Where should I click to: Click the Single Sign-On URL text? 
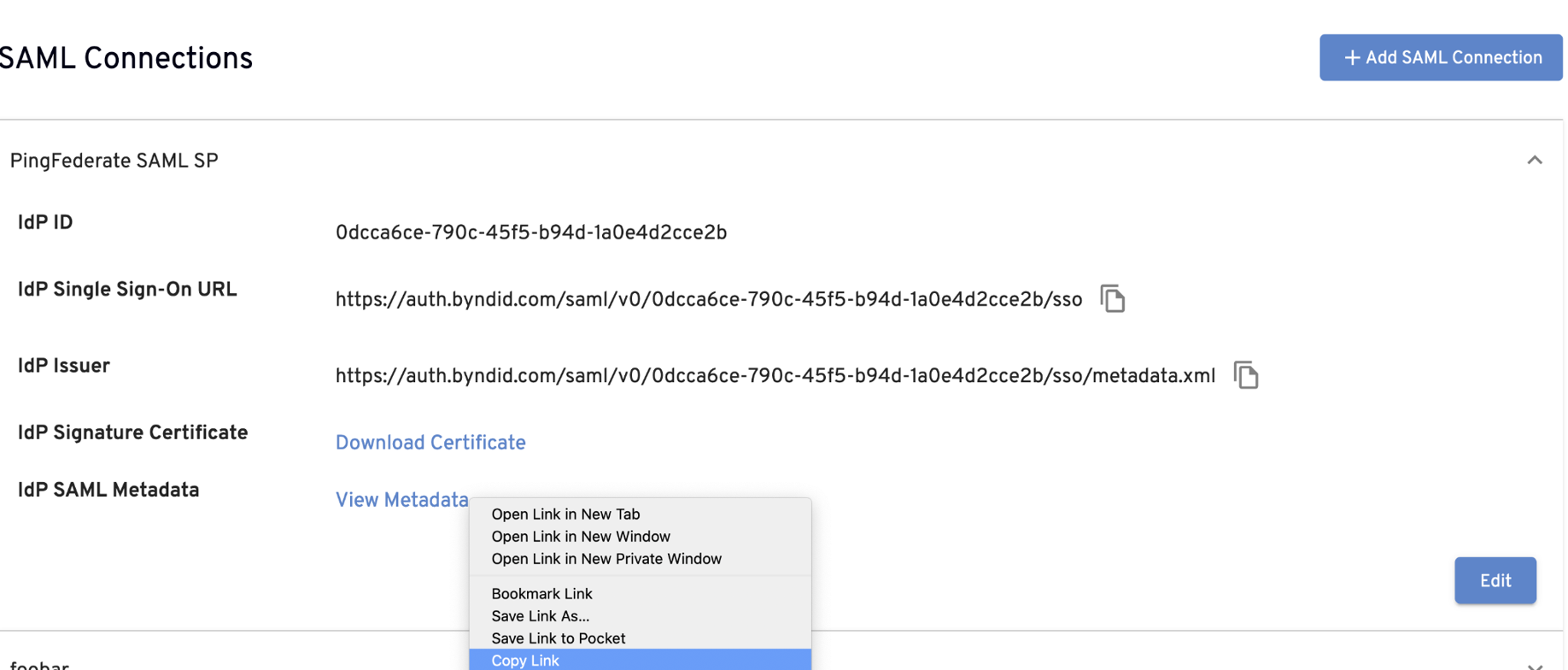(708, 300)
